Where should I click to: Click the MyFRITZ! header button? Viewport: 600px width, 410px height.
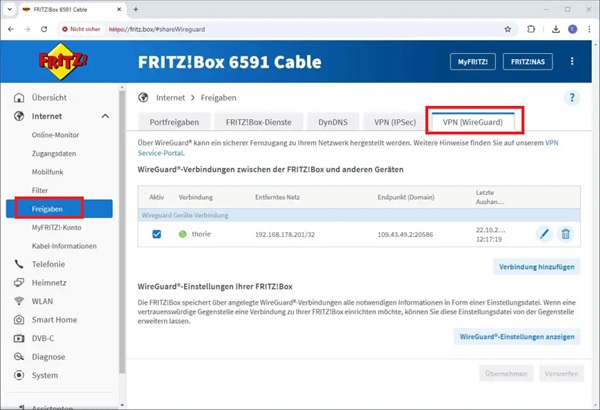pyautogui.click(x=473, y=62)
